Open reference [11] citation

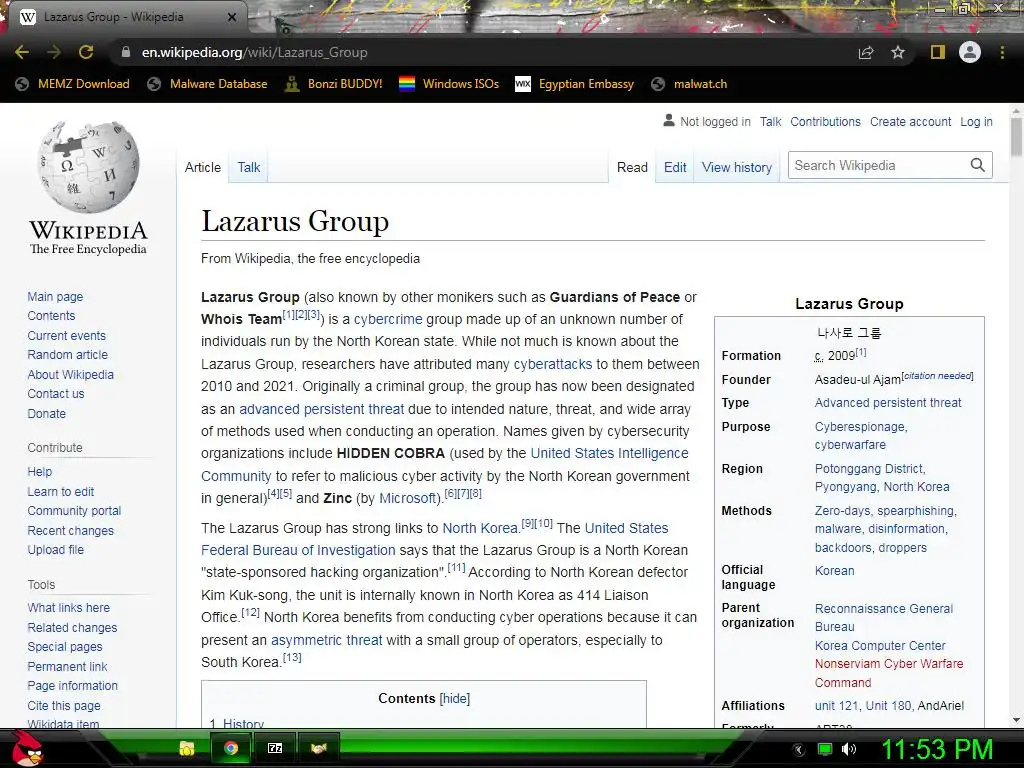tap(456, 568)
